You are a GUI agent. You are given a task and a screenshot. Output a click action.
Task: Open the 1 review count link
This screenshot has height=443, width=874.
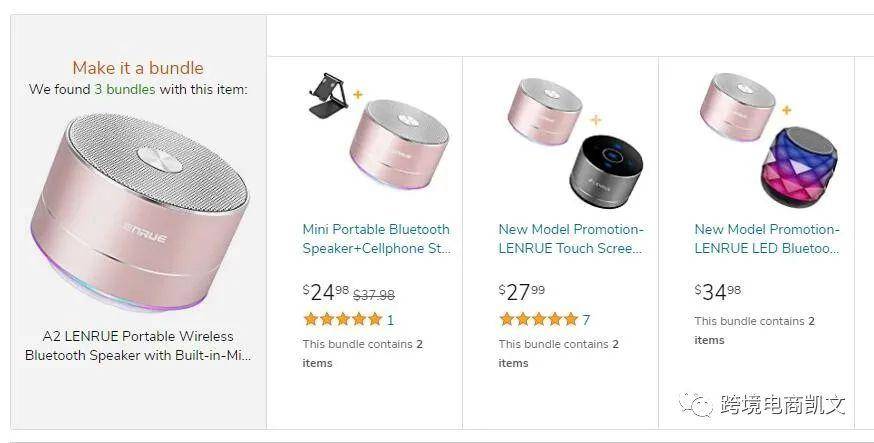390,320
